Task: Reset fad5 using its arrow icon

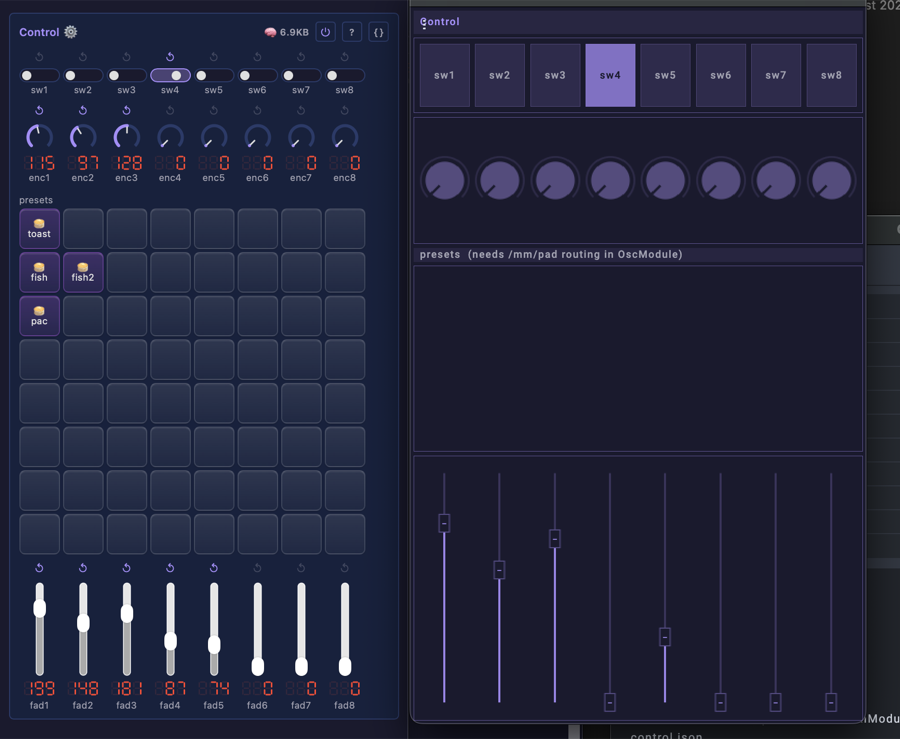Action: 214,567
